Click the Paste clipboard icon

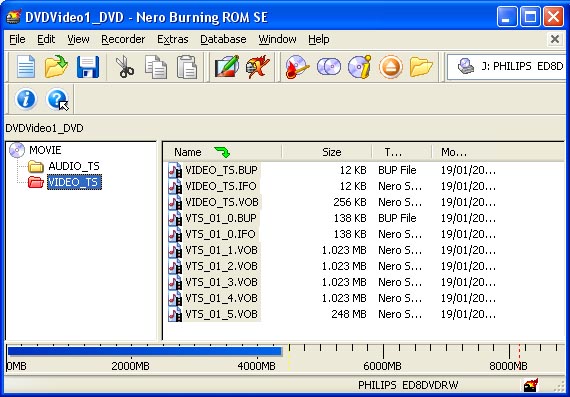pyautogui.click(x=187, y=67)
